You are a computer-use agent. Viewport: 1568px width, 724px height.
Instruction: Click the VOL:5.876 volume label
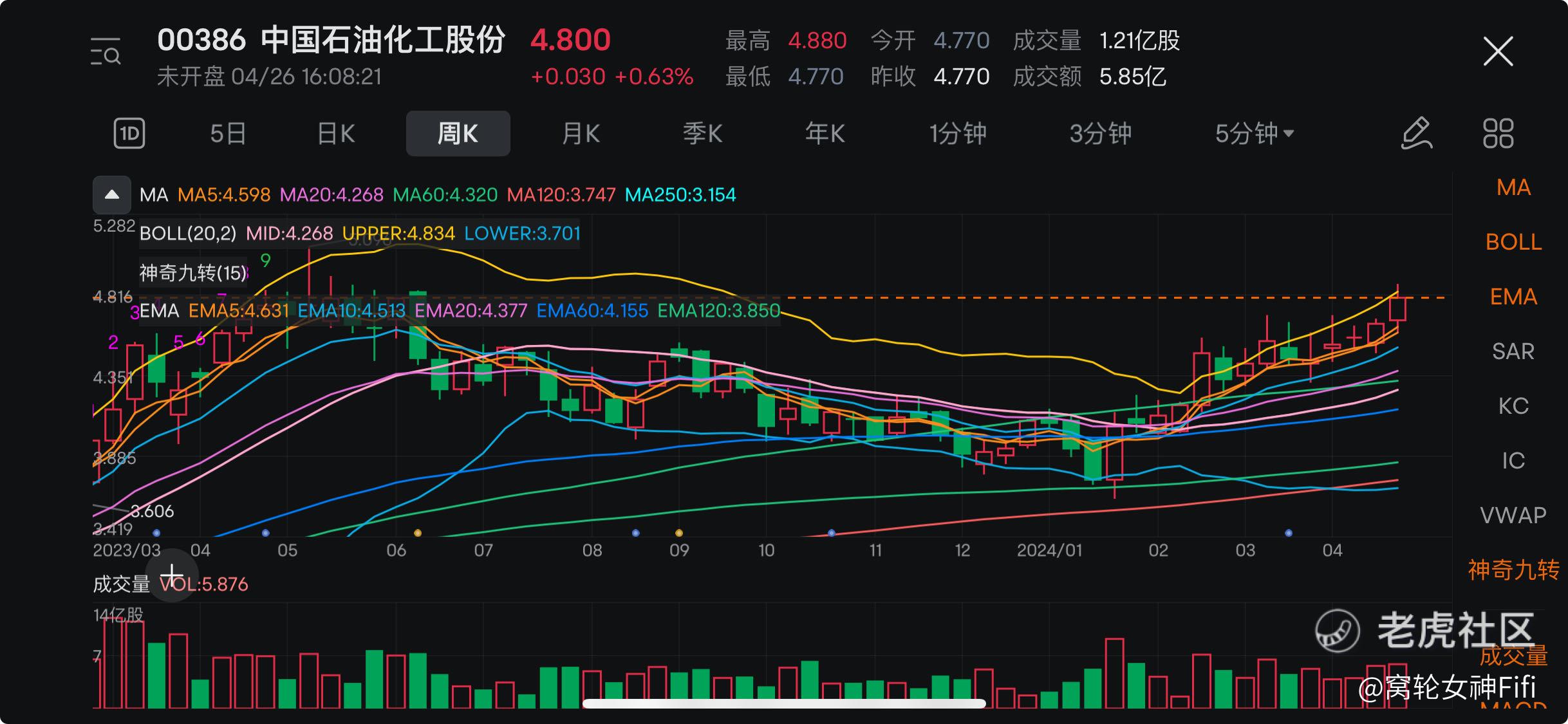click(204, 584)
